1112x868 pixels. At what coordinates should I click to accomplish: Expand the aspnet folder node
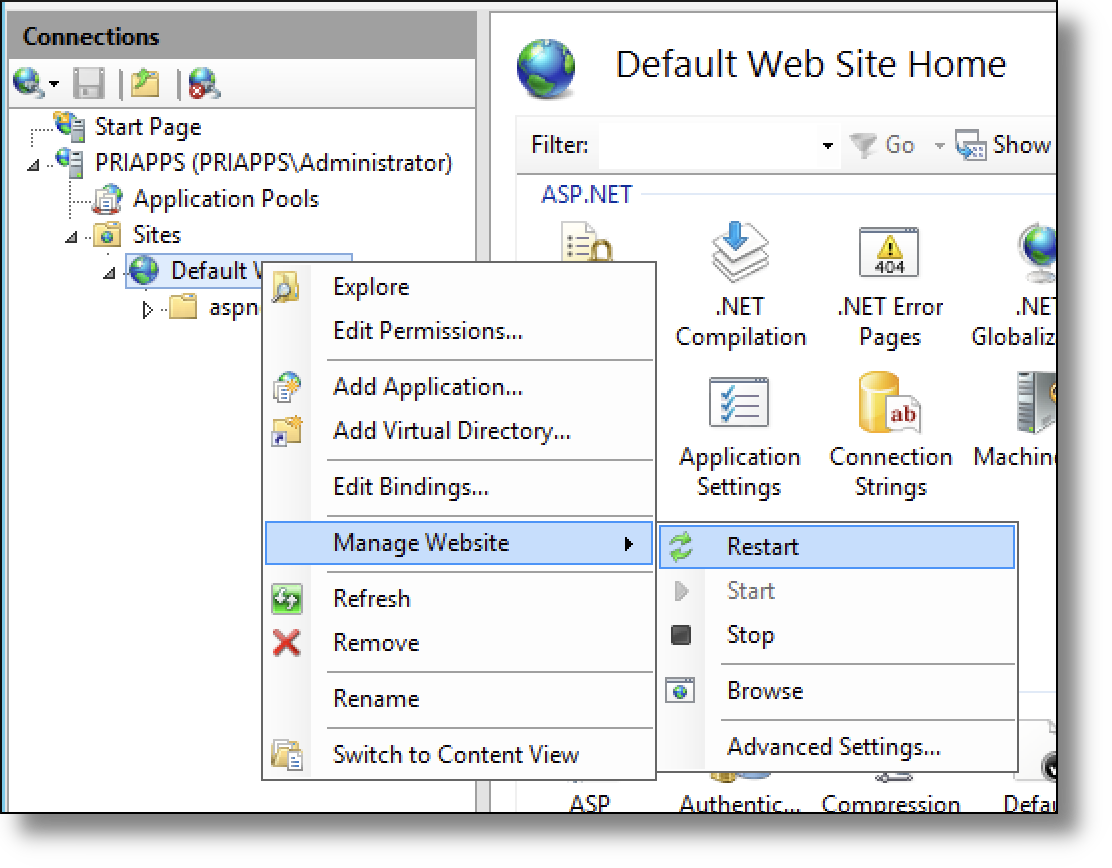(x=147, y=310)
